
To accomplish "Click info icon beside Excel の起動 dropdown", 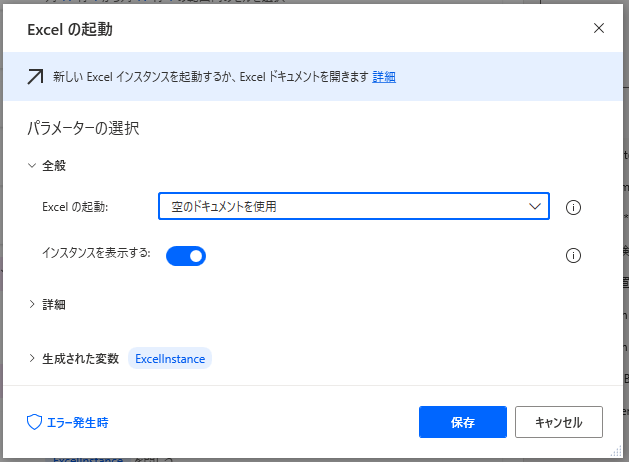I will (573, 208).
